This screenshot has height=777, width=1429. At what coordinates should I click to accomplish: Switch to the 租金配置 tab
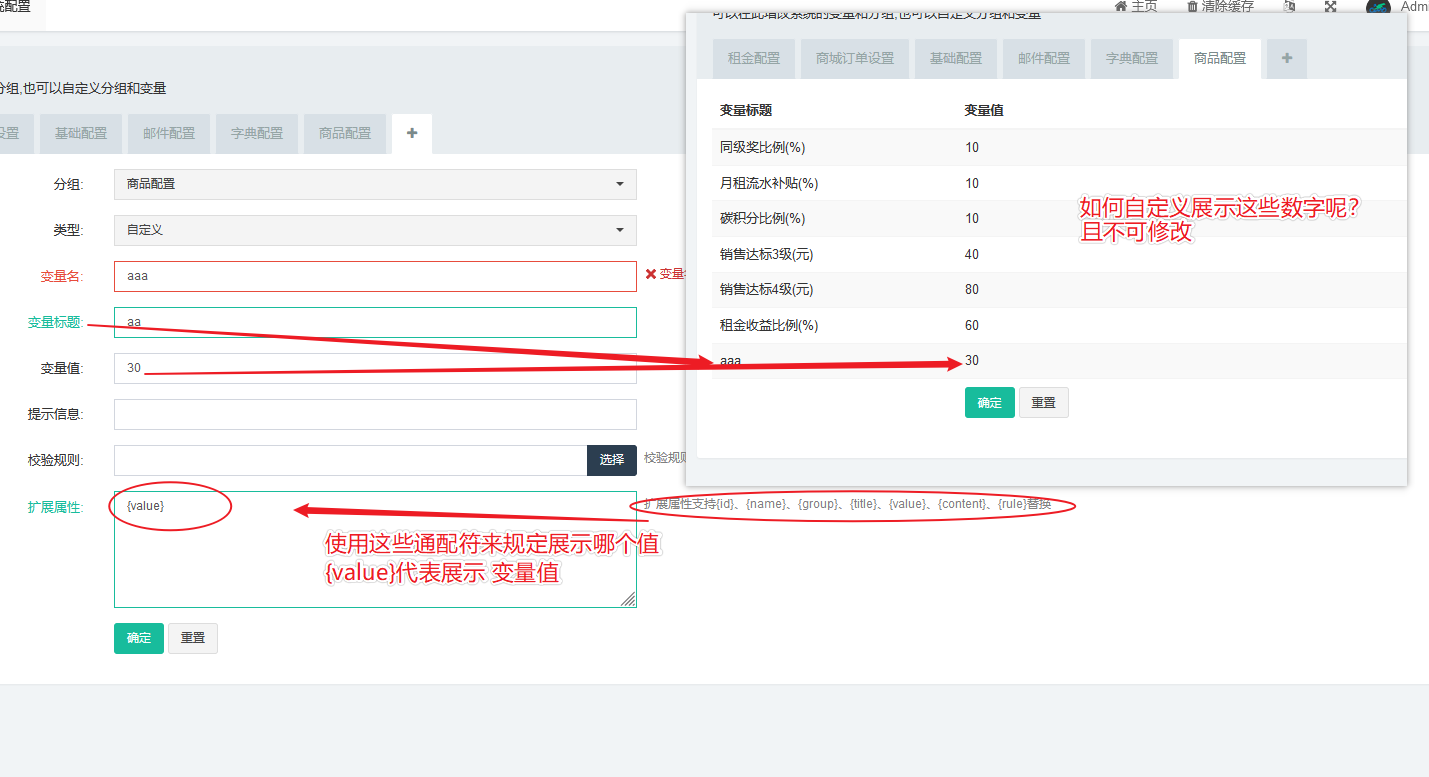click(753, 58)
